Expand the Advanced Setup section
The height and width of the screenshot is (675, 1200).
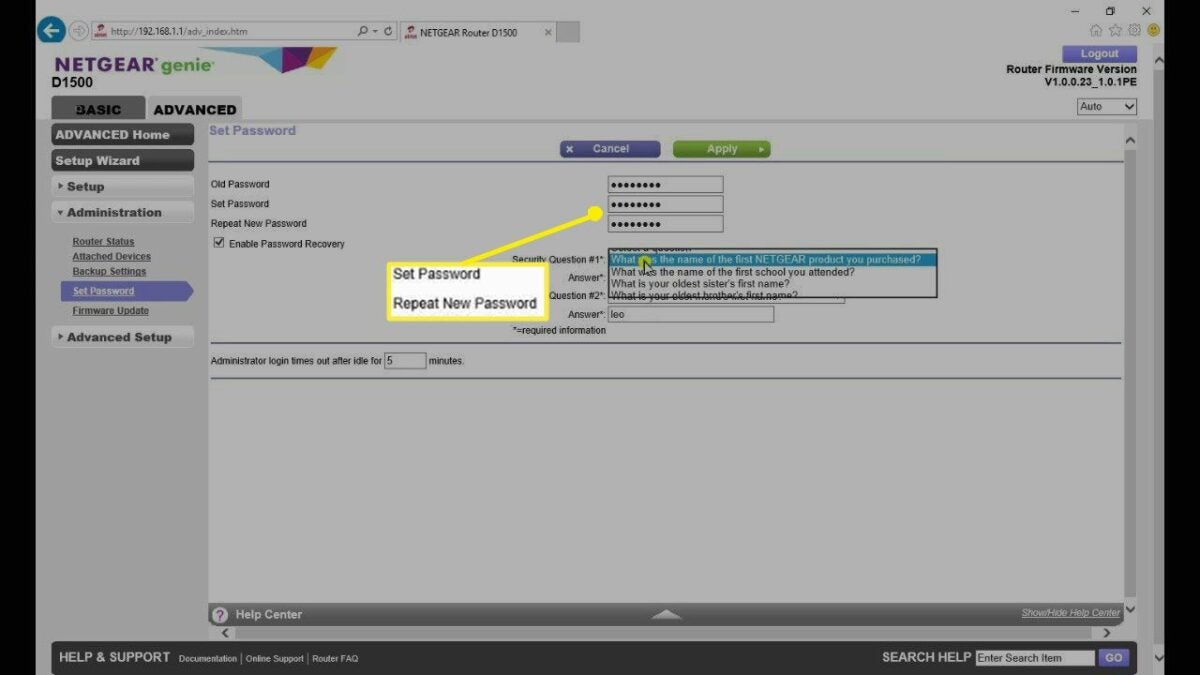tap(122, 338)
